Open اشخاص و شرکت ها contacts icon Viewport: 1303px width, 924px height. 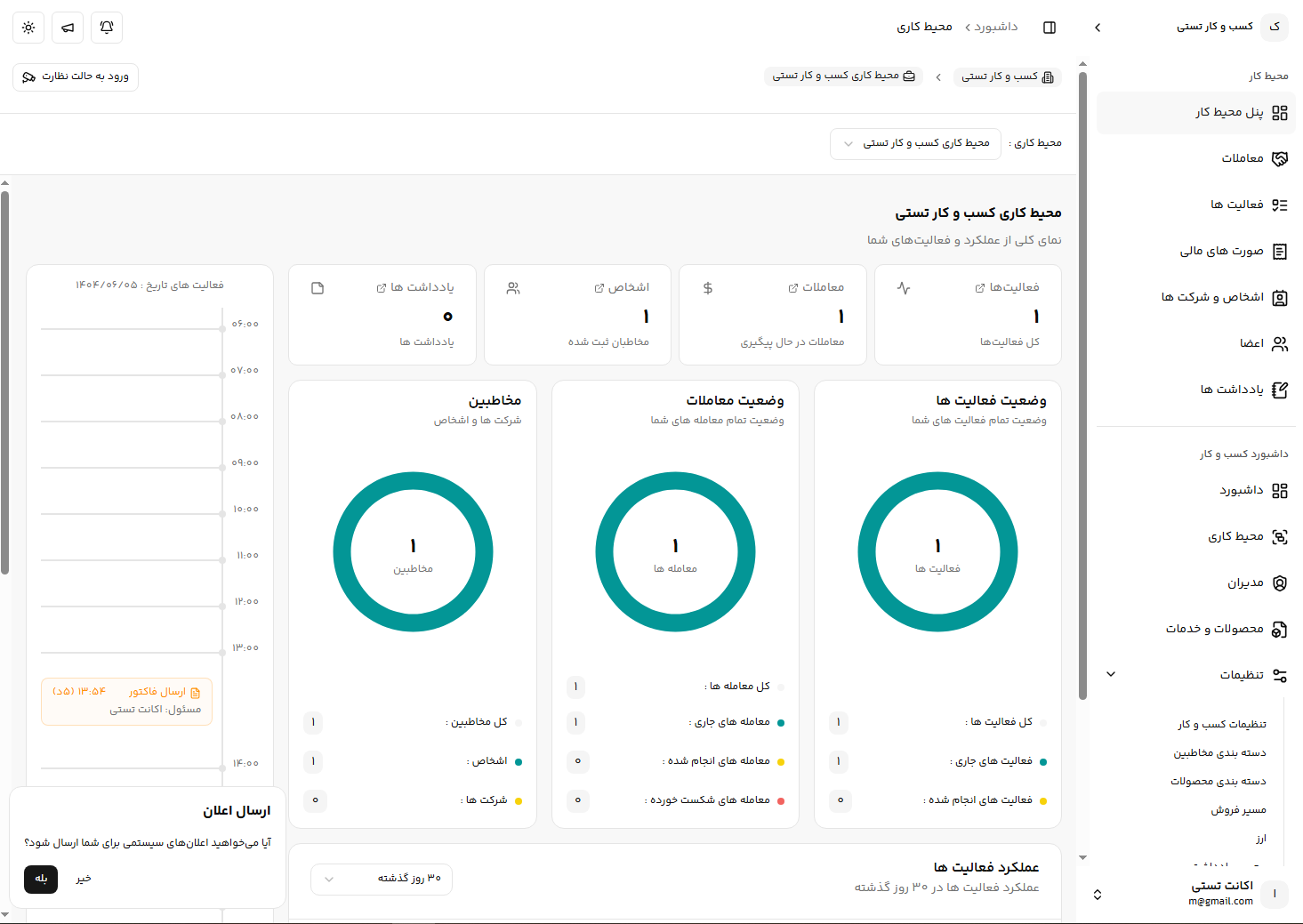click(1281, 297)
